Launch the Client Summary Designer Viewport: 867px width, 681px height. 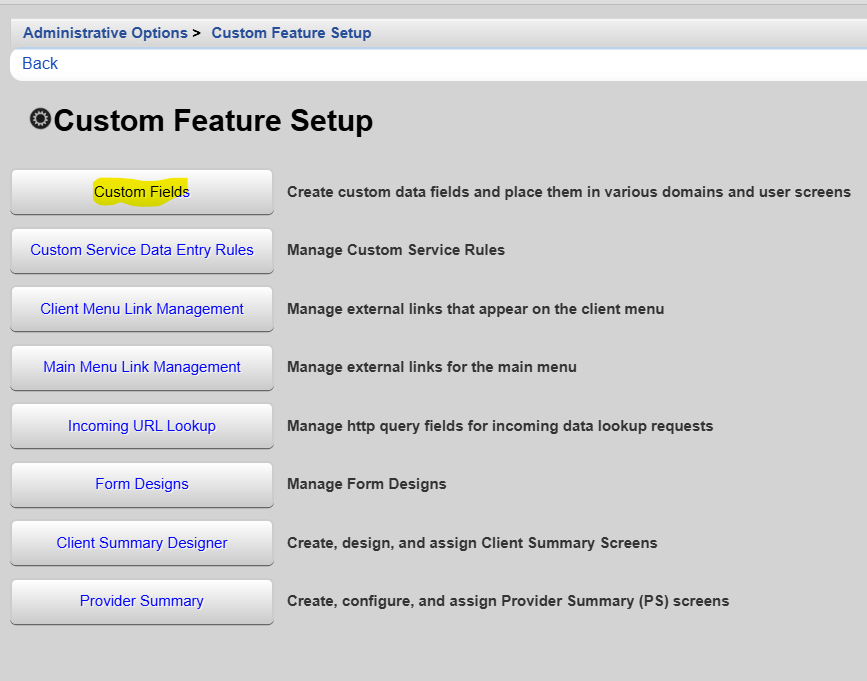142,543
